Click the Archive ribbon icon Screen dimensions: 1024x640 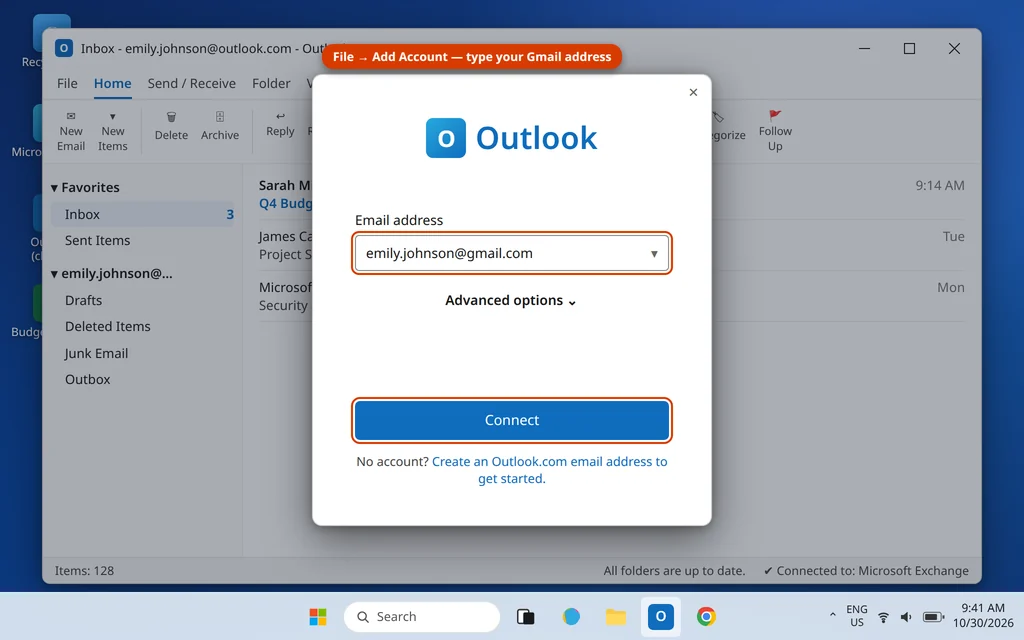[x=219, y=117]
